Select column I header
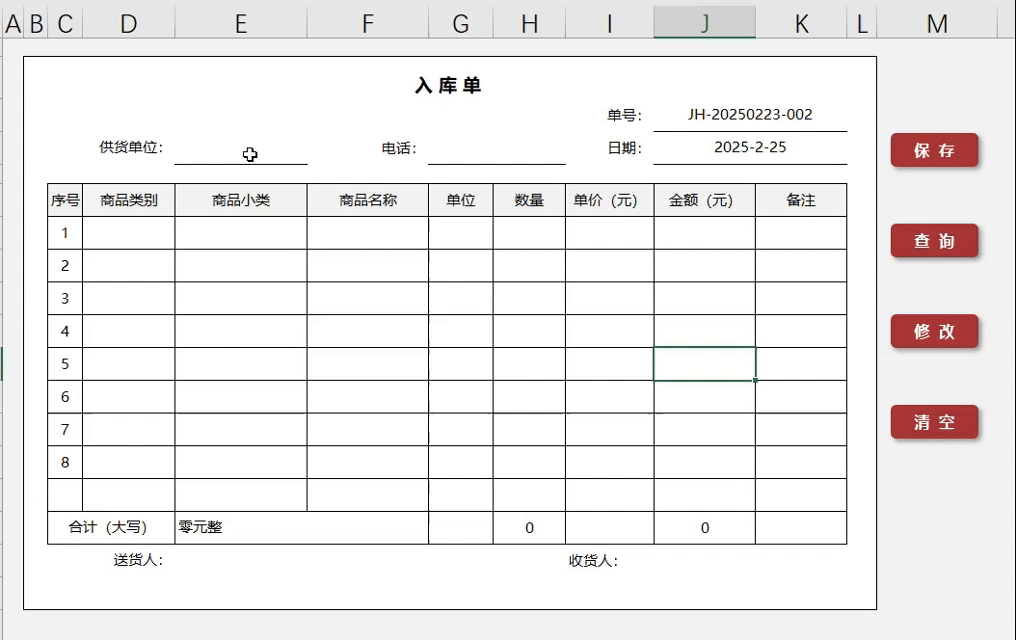This screenshot has height=640, width=1016. [x=609, y=24]
